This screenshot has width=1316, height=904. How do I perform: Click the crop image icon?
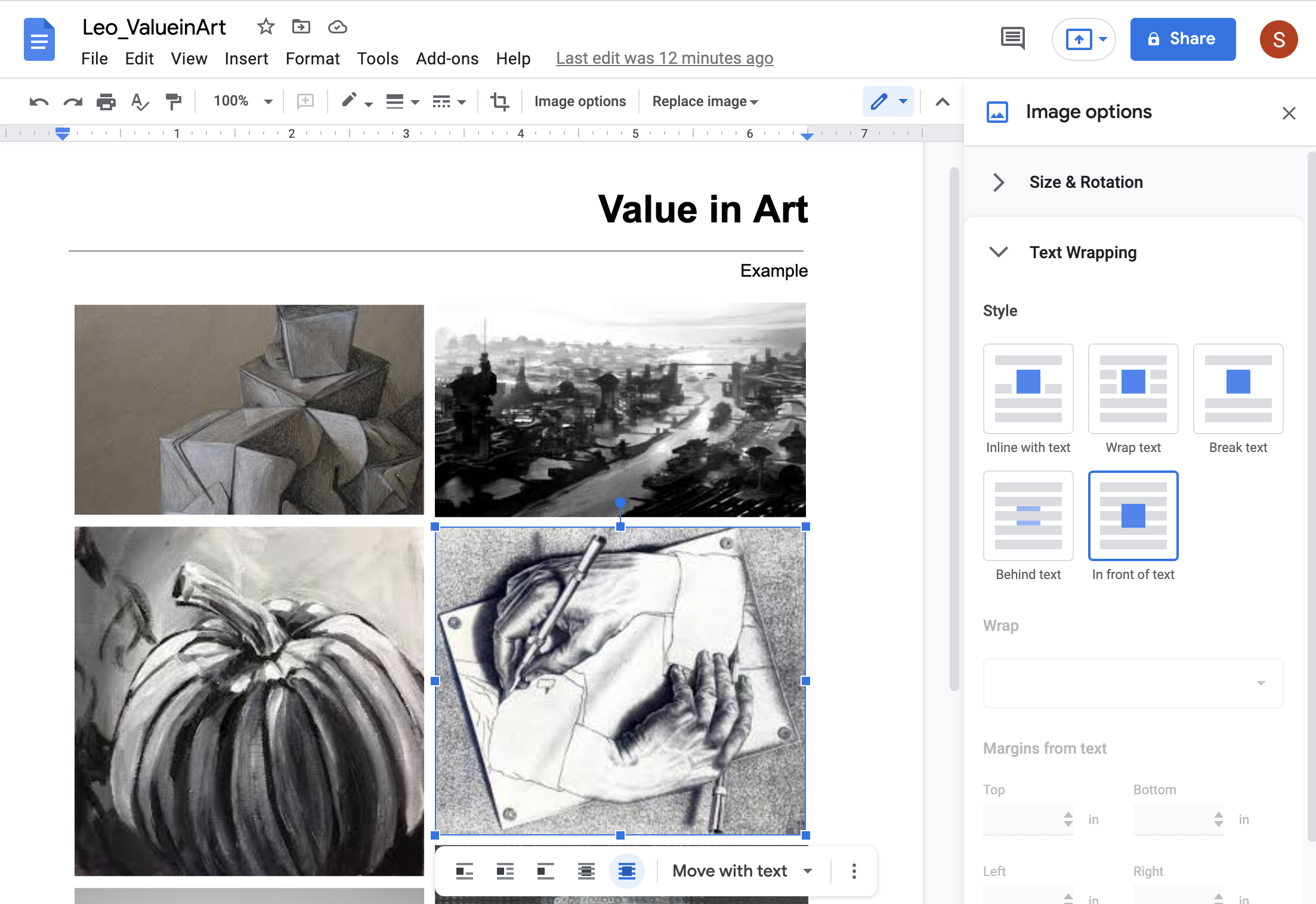[x=499, y=102]
